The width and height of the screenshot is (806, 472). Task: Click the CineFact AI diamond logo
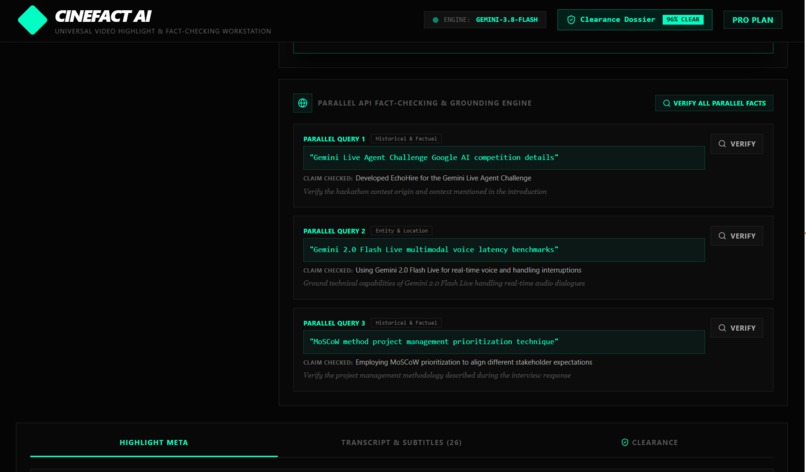pos(32,20)
